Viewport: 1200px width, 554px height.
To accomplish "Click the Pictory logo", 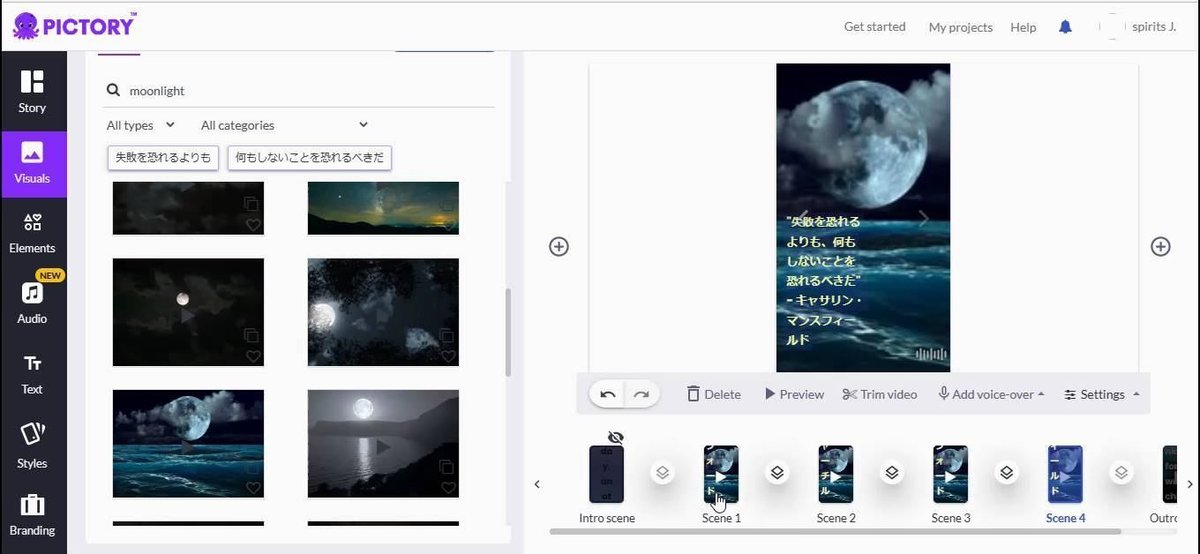I will pyautogui.click(x=75, y=25).
